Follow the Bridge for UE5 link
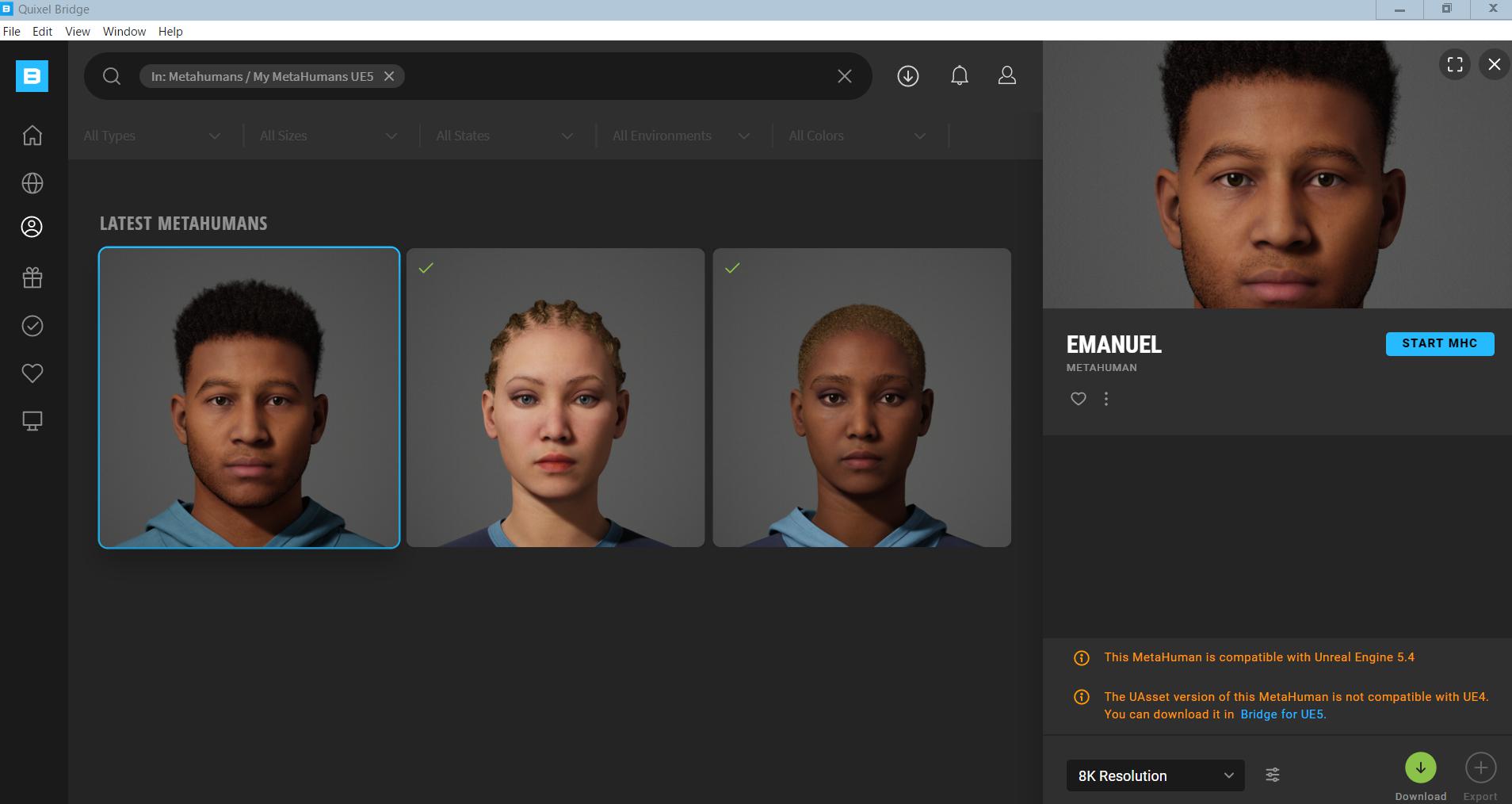The image size is (1512, 804). (1283, 714)
